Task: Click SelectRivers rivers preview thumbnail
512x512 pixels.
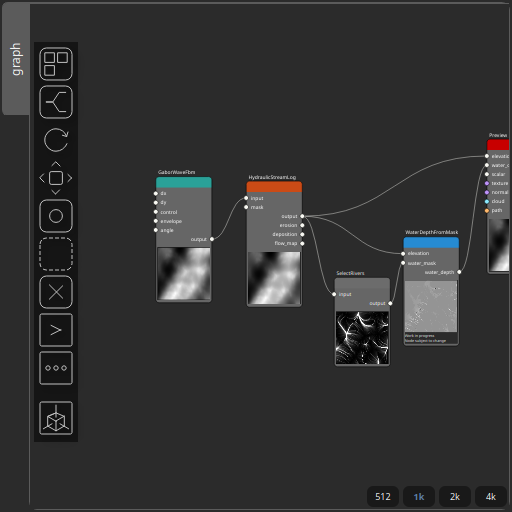Action: tap(362, 338)
